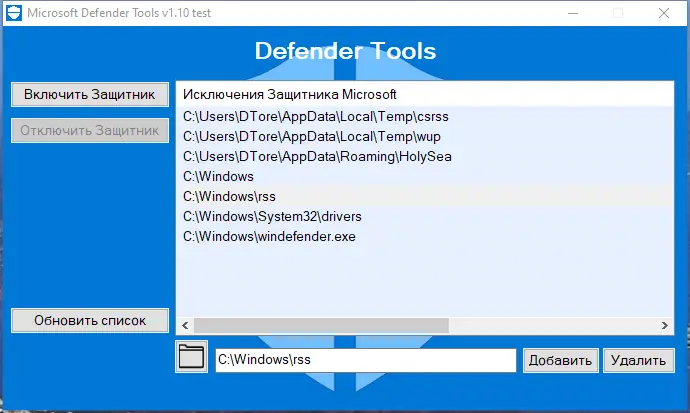Close the Microsoft Defender Tools window

click(664, 13)
